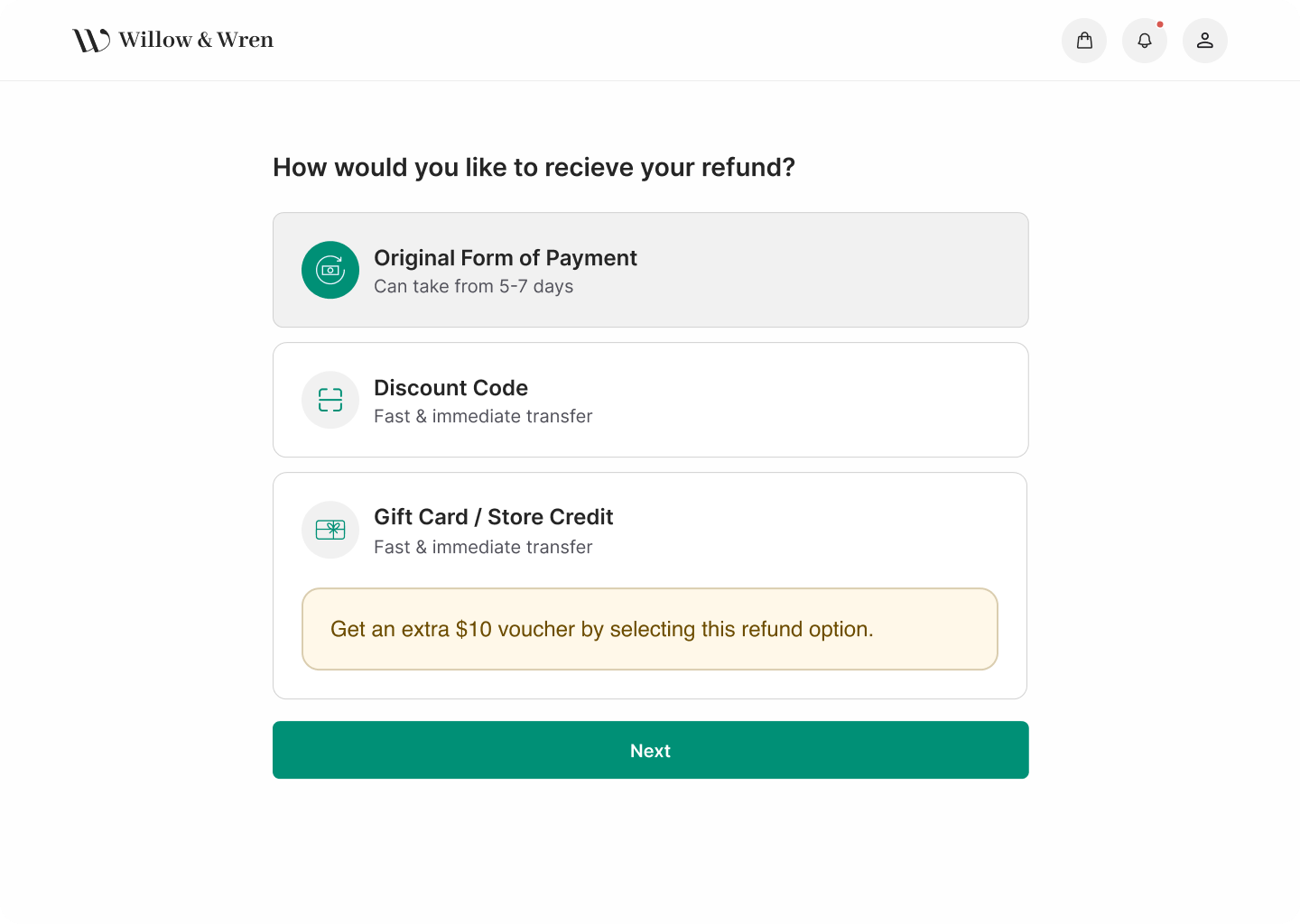Click the red notification badge dot
This screenshot has height=924, width=1300.
pos(1161,24)
